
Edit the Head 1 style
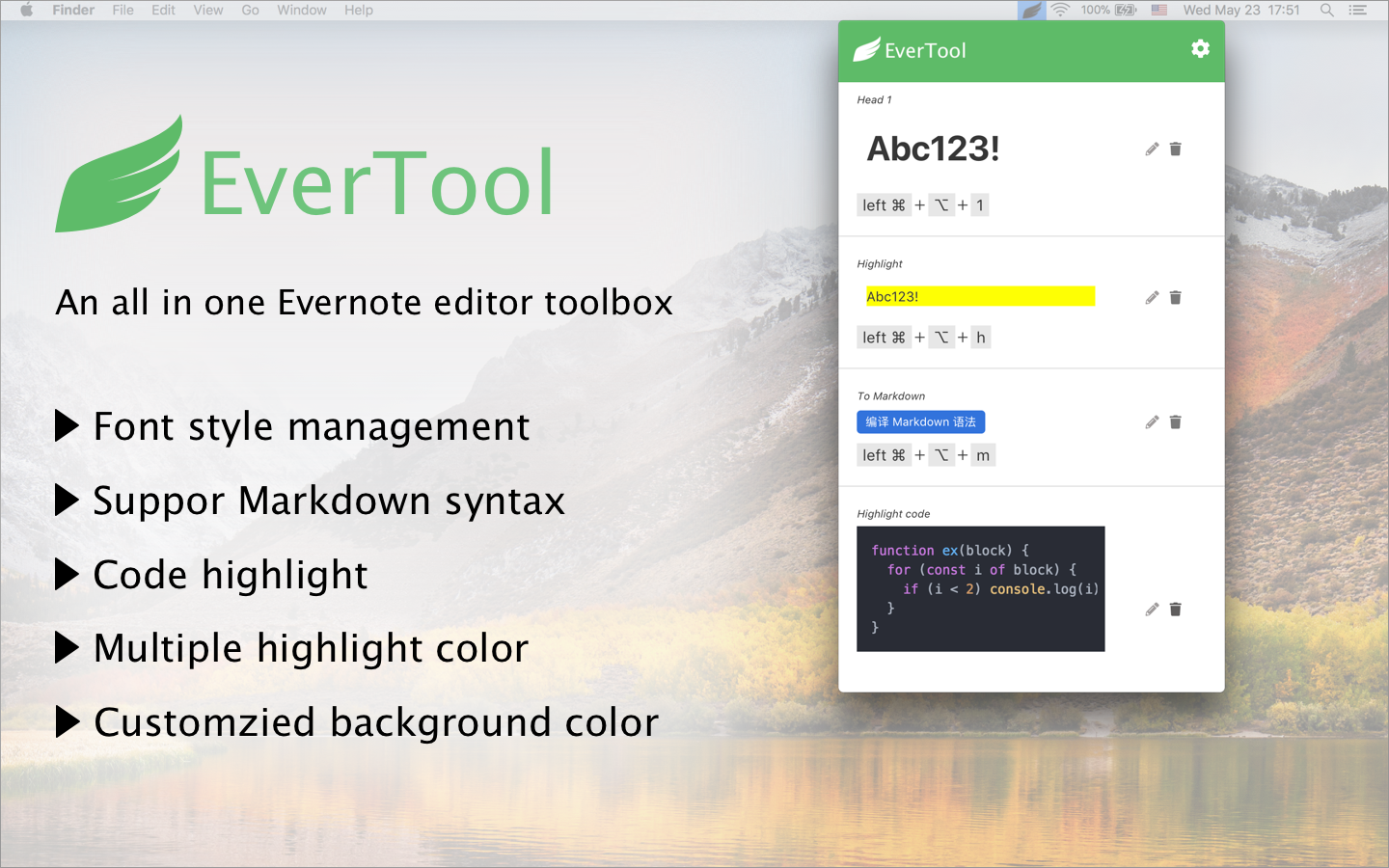(1152, 149)
